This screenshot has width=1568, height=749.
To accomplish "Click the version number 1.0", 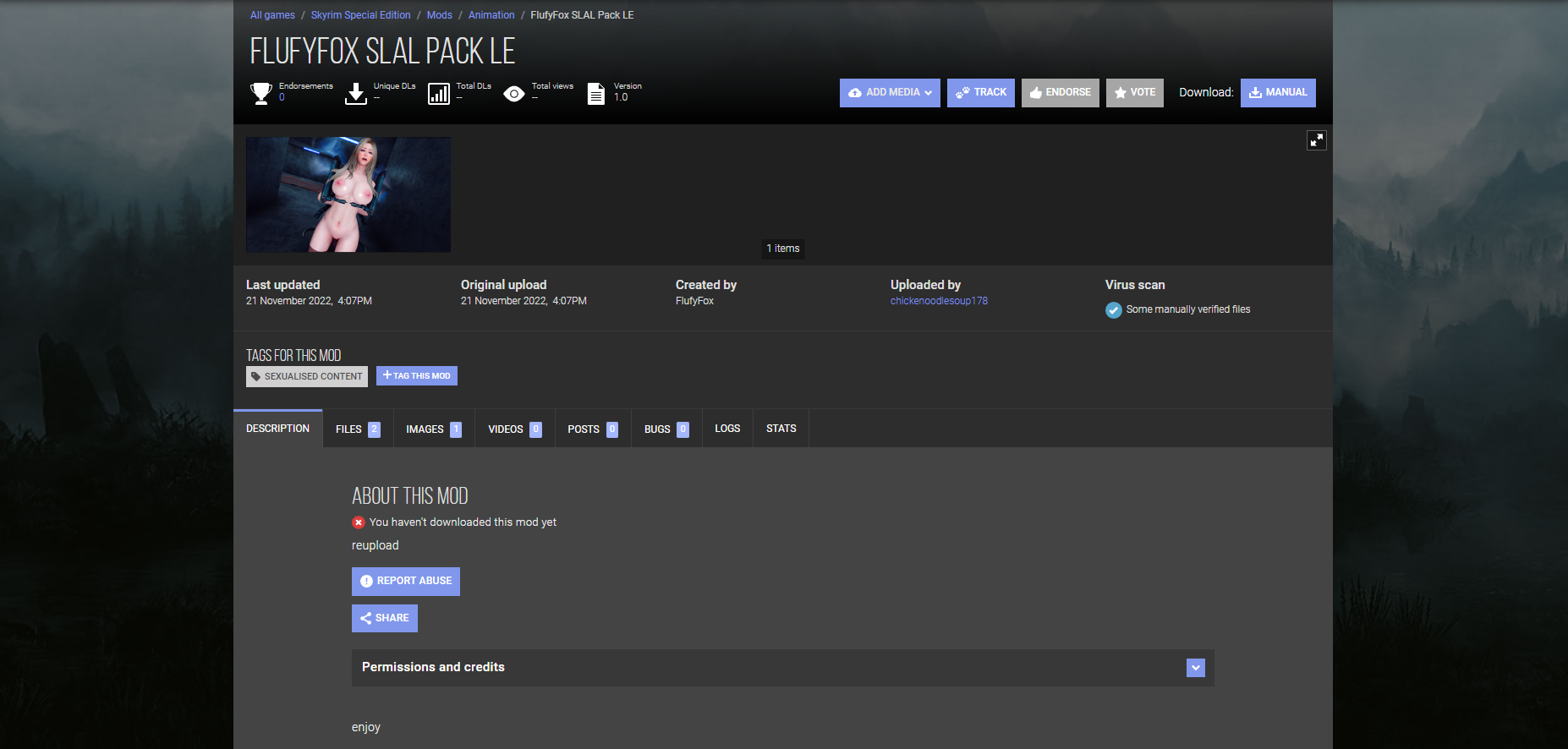I will [621, 97].
